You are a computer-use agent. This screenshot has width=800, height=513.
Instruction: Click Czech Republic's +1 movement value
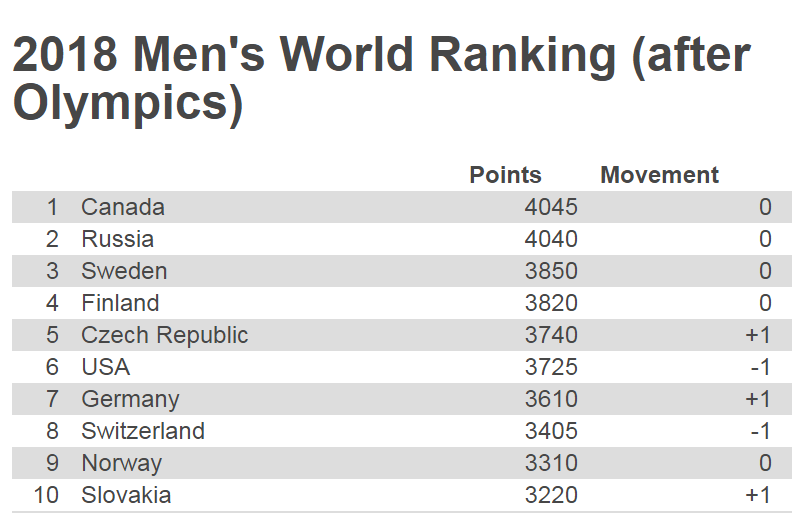(758, 335)
